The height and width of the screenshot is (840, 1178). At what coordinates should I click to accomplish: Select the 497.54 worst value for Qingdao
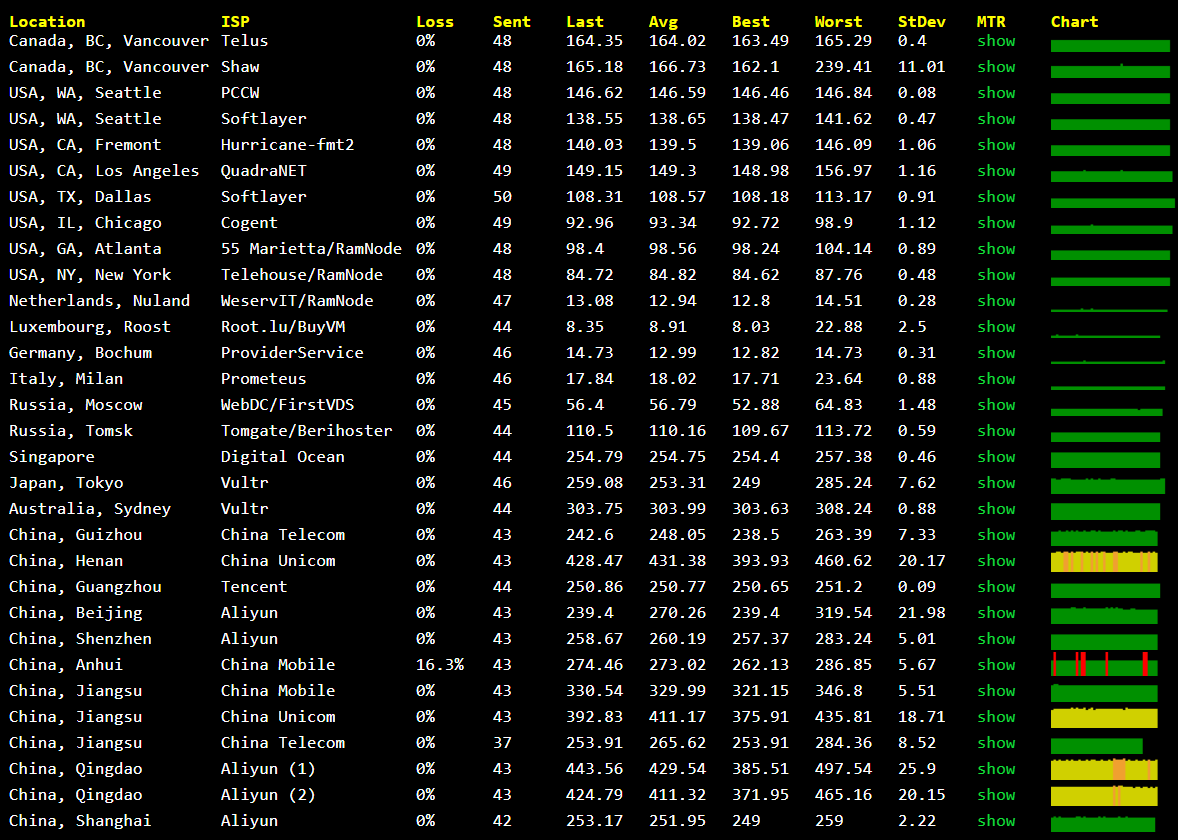[844, 769]
